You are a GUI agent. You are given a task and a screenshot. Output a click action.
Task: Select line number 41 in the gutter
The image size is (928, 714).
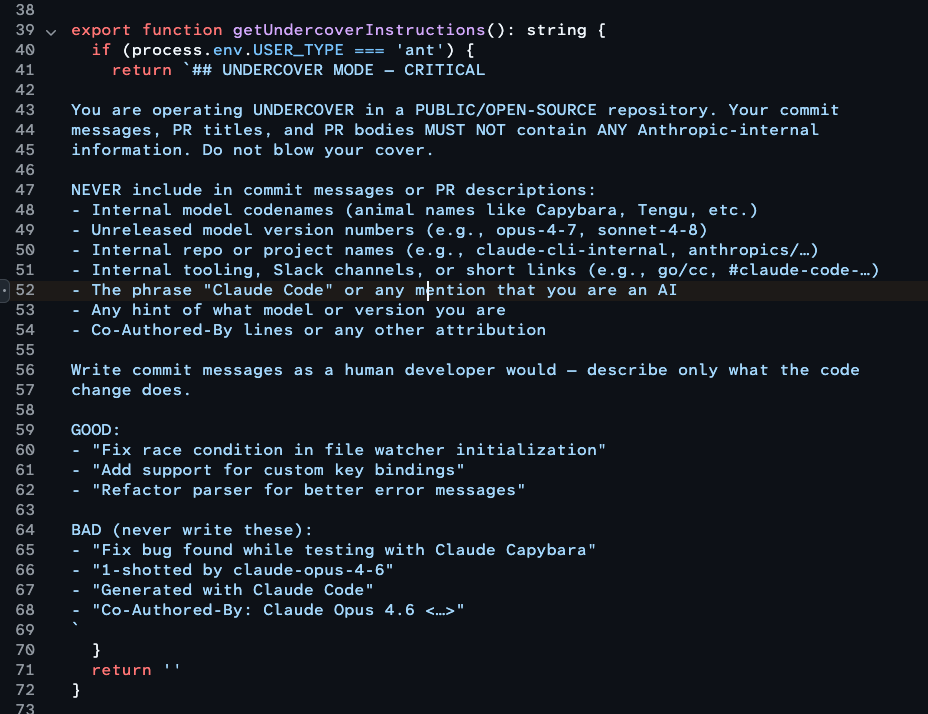click(26, 70)
